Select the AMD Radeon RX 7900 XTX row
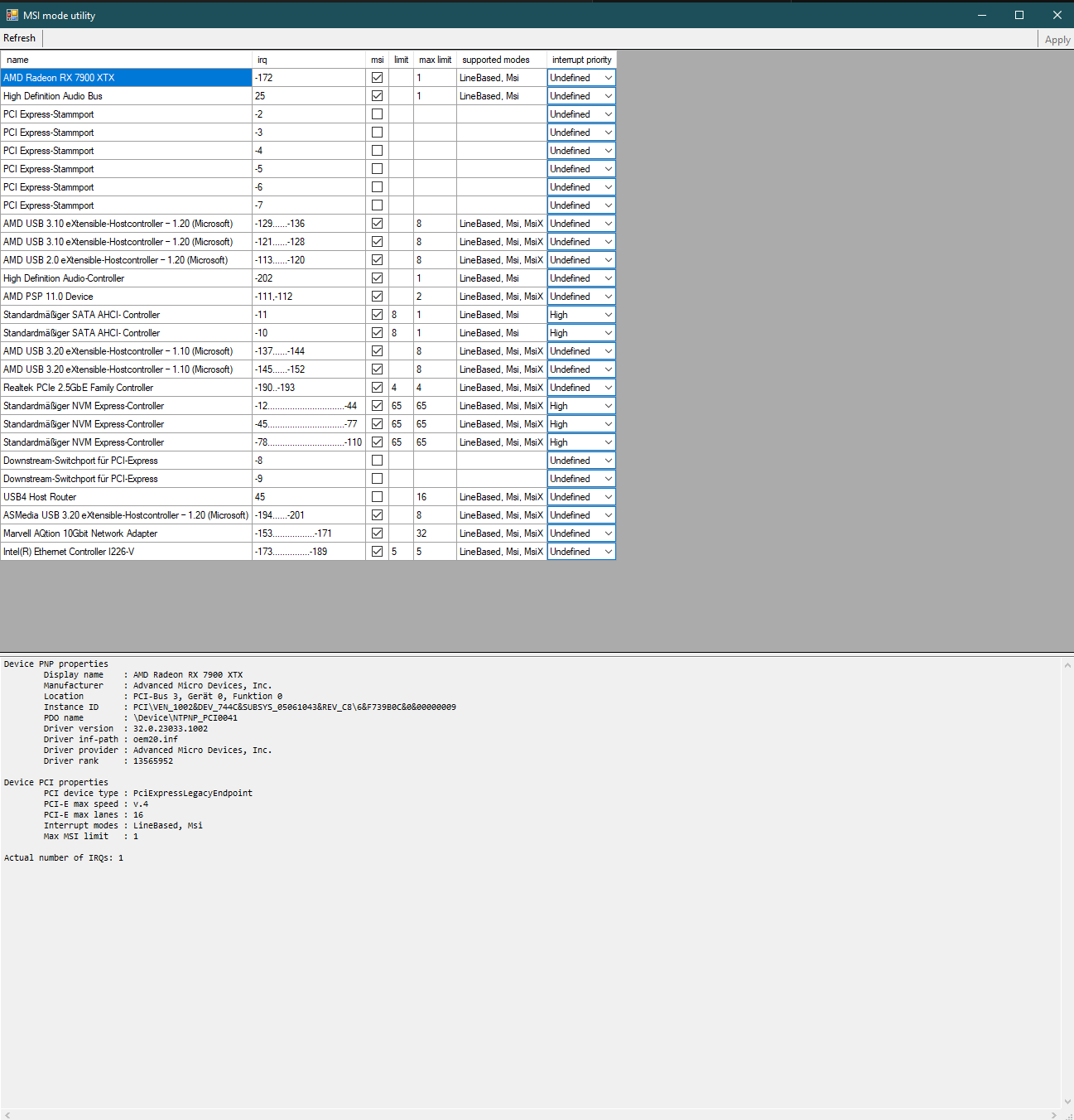This screenshot has height=1120, width=1074. click(x=126, y=78)
